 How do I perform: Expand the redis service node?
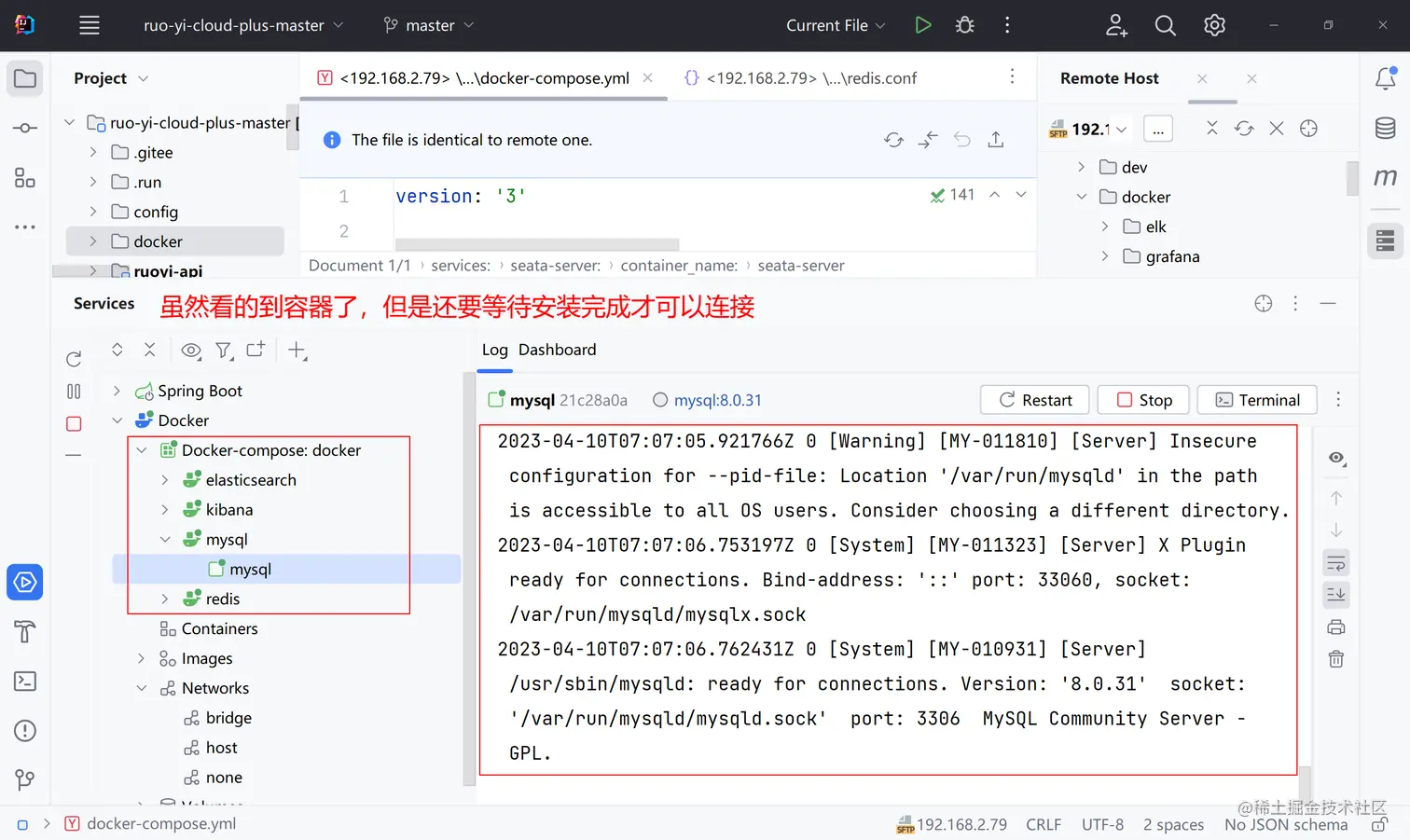(x=165, y=599)
